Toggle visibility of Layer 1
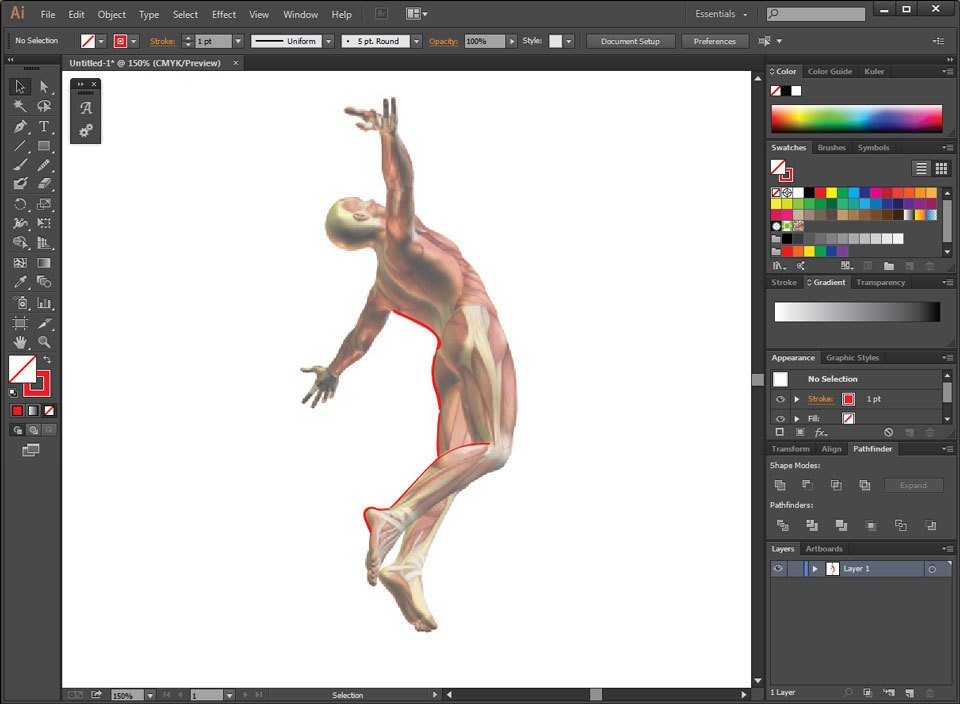The image size is (960, 704). coord(778,569)
